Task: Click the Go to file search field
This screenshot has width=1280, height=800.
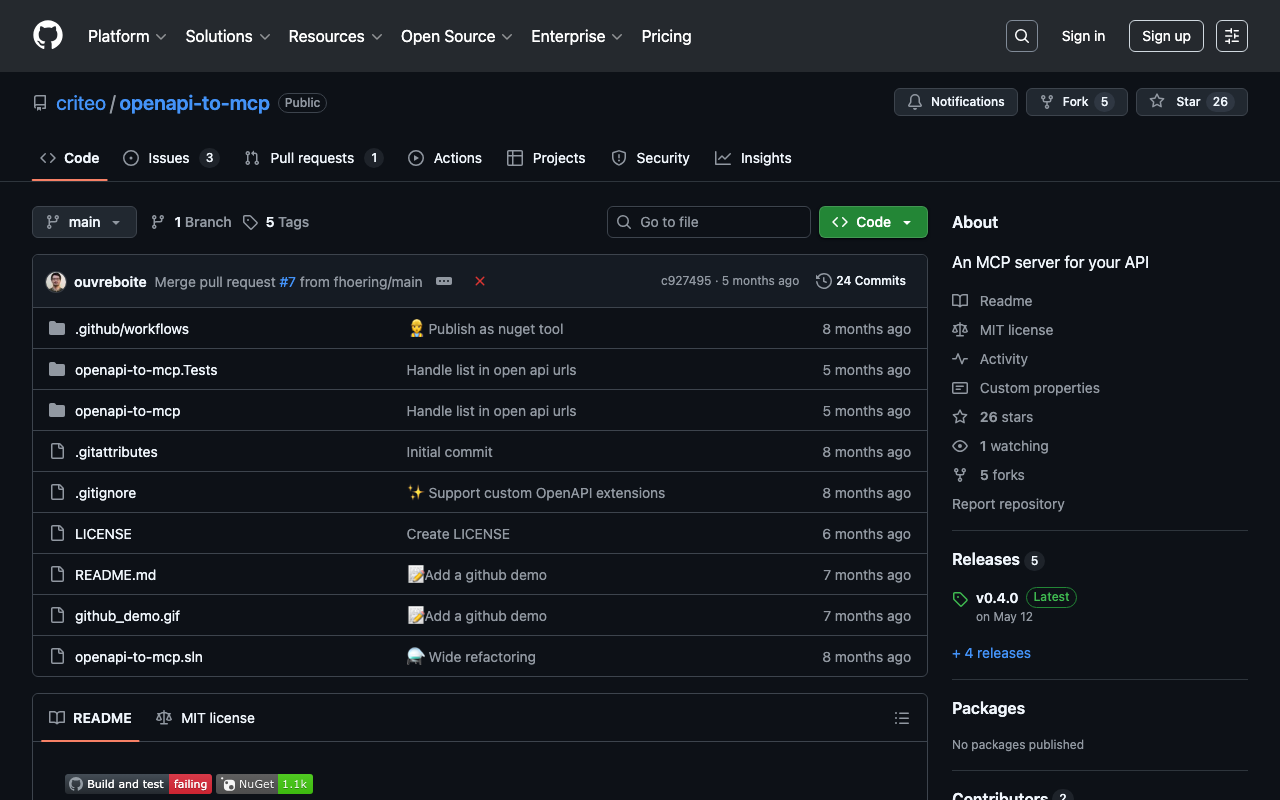Action: click(x=708, y=222)
